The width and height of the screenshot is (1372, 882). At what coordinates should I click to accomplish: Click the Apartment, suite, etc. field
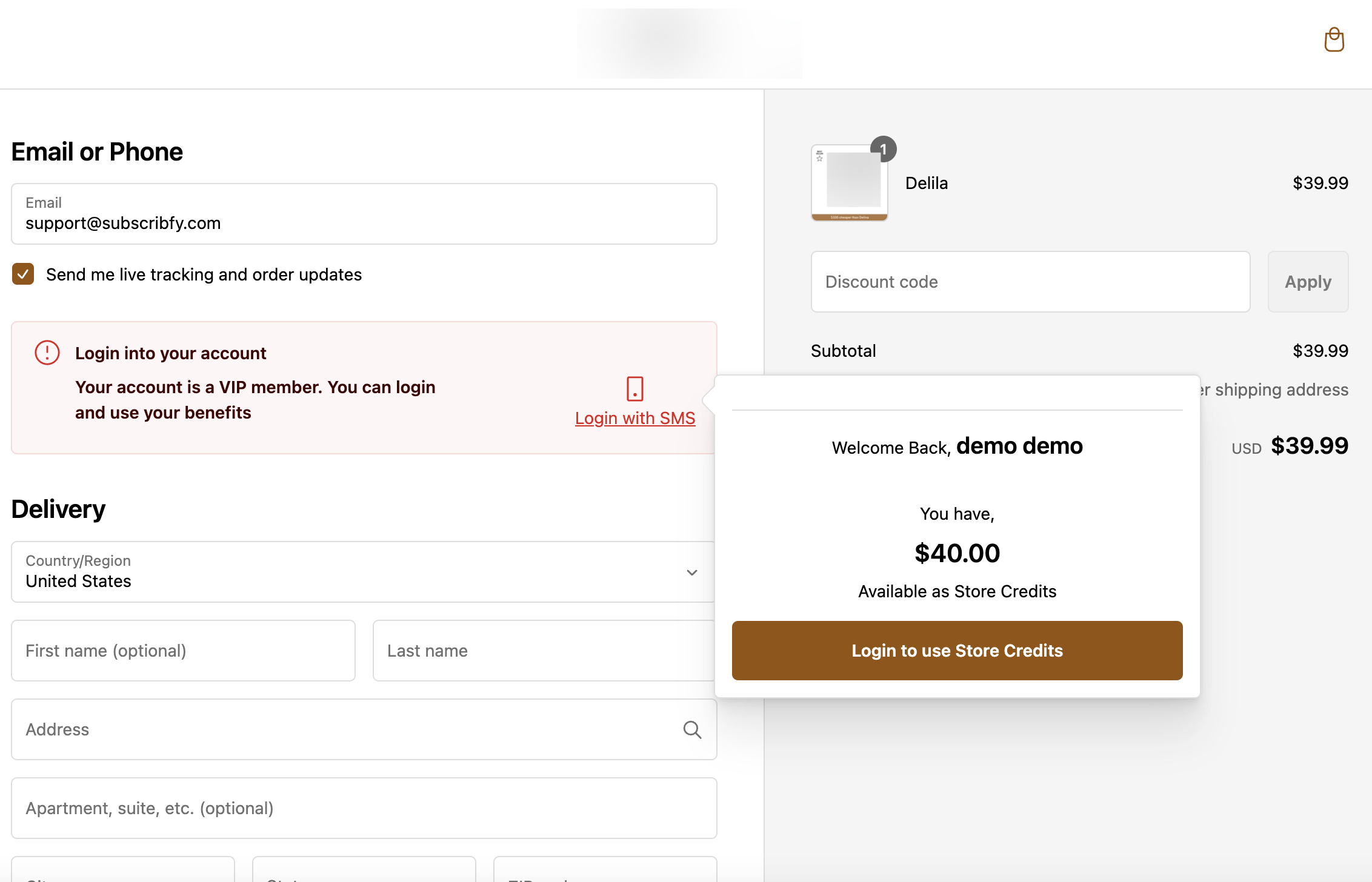coord(364,807)
